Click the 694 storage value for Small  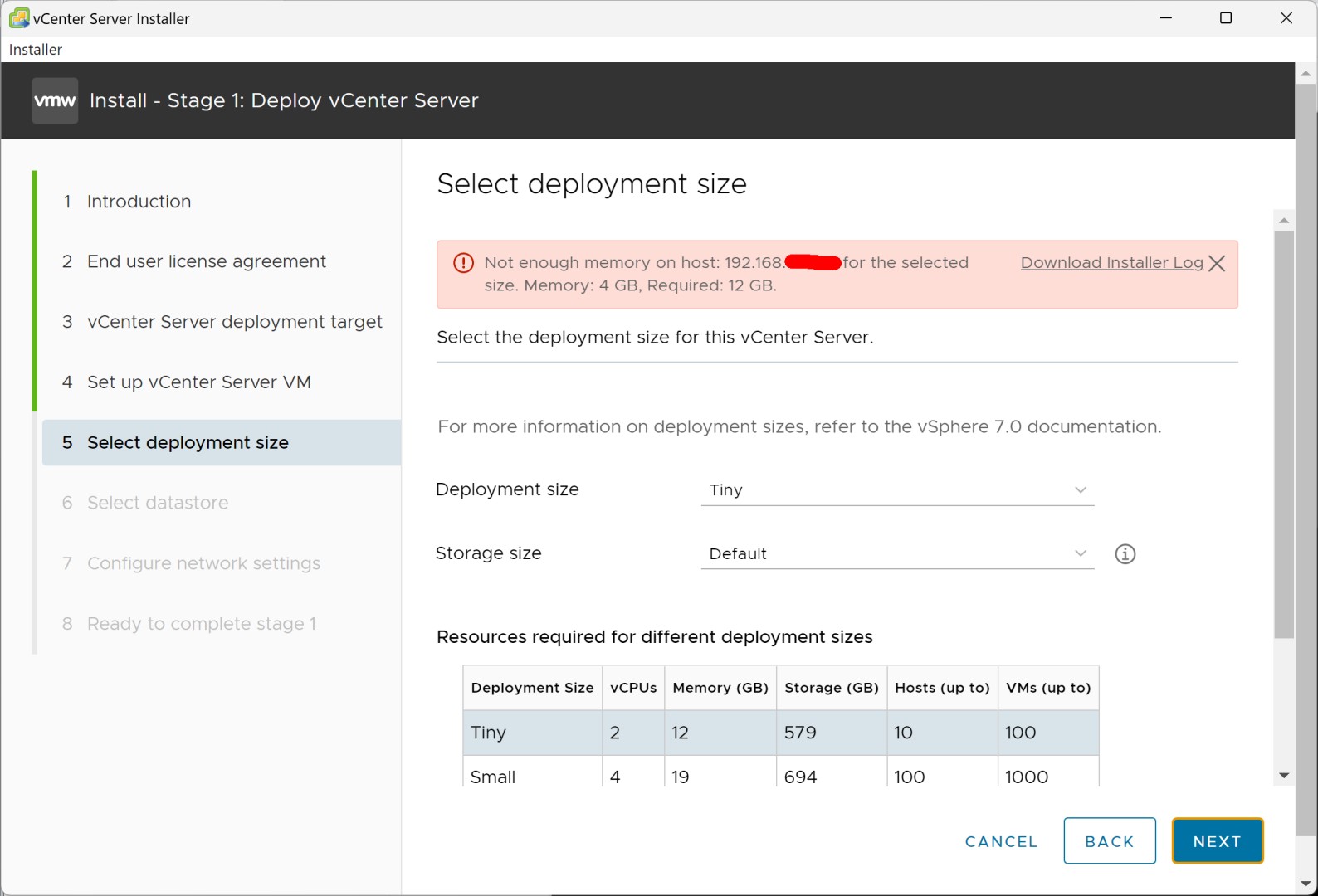point(800,777)
